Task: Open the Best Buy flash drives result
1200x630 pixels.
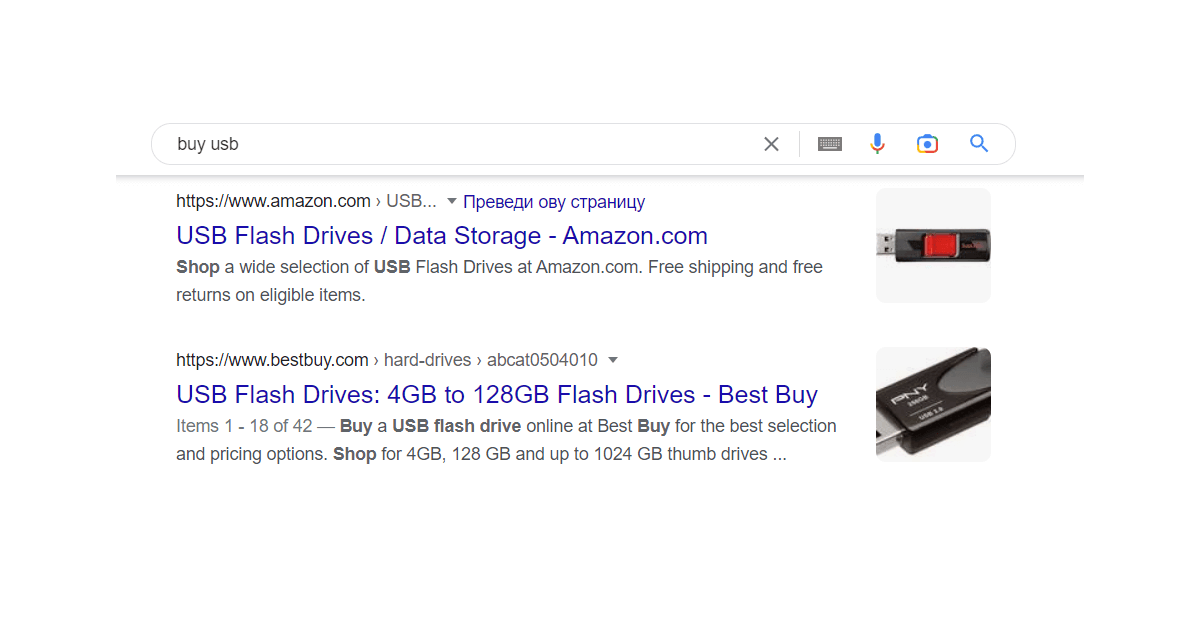Action: [496, 394]
